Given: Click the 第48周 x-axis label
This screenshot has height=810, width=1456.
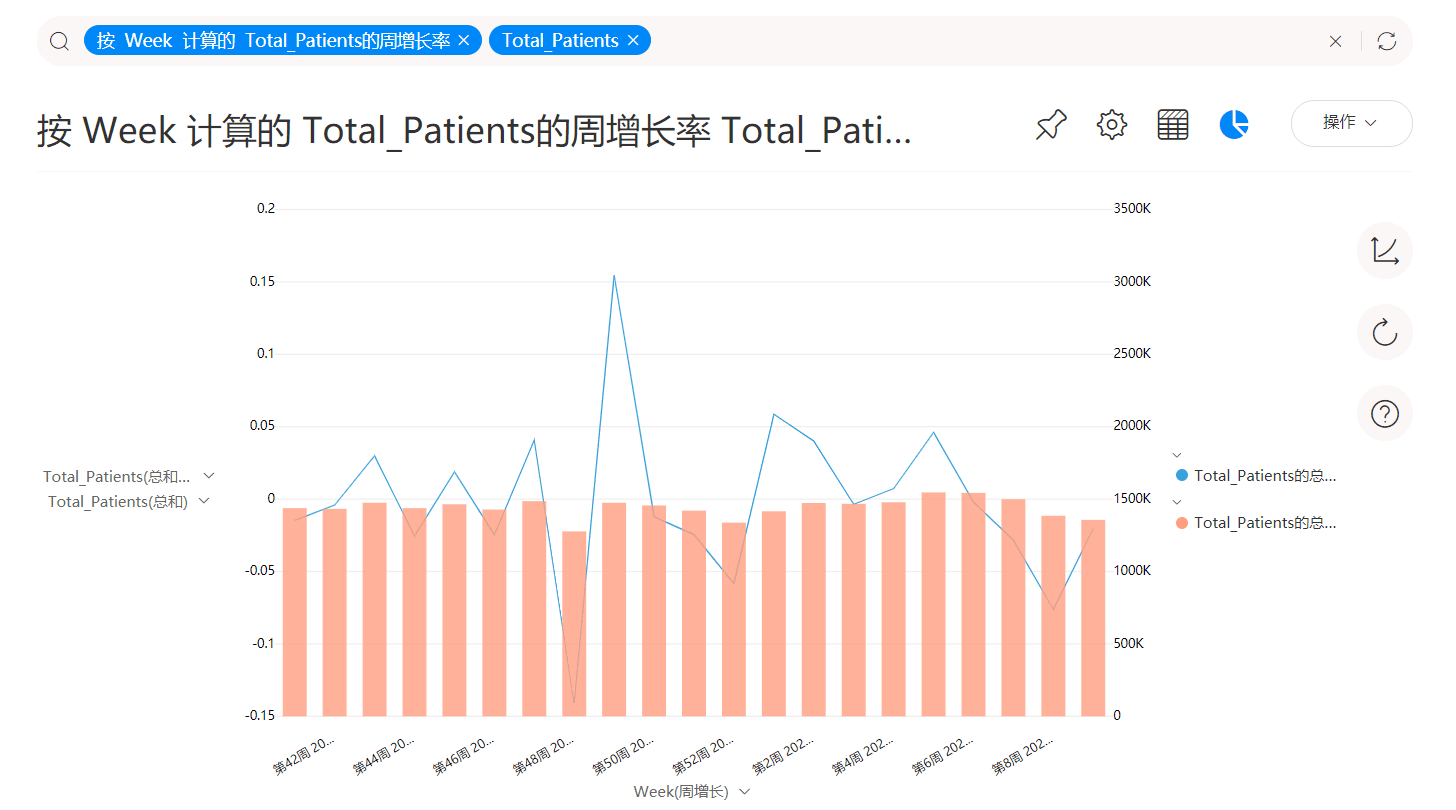Looking at the screenshot, I should coord(543,757).
